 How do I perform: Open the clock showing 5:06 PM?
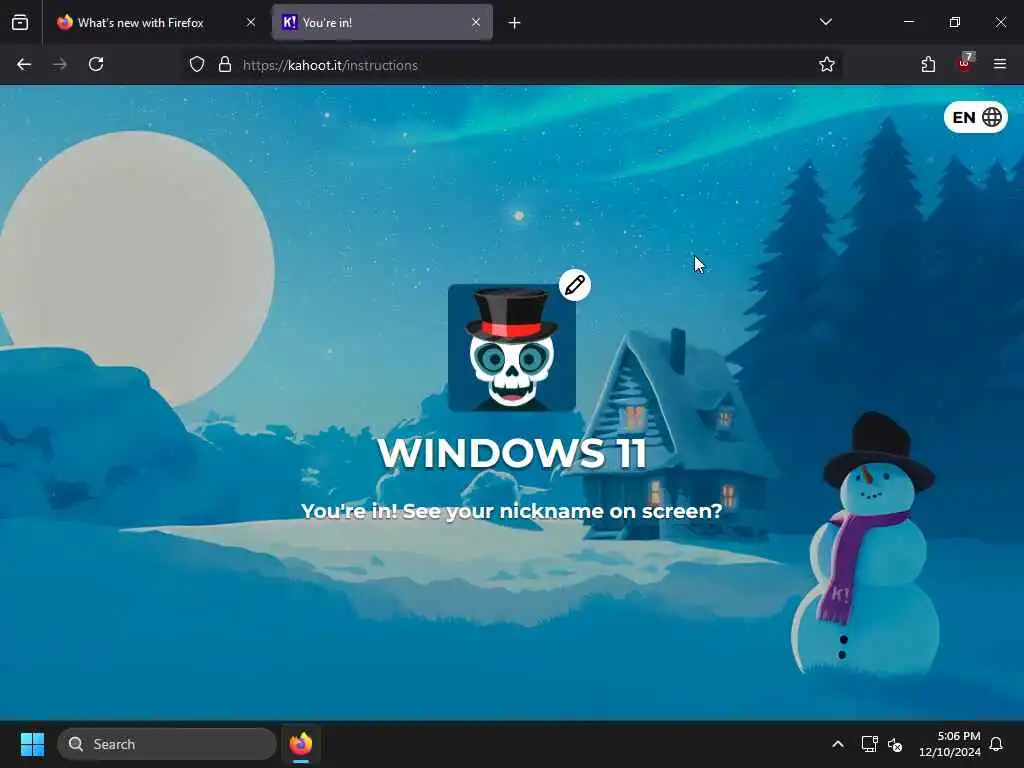[949, 744]
